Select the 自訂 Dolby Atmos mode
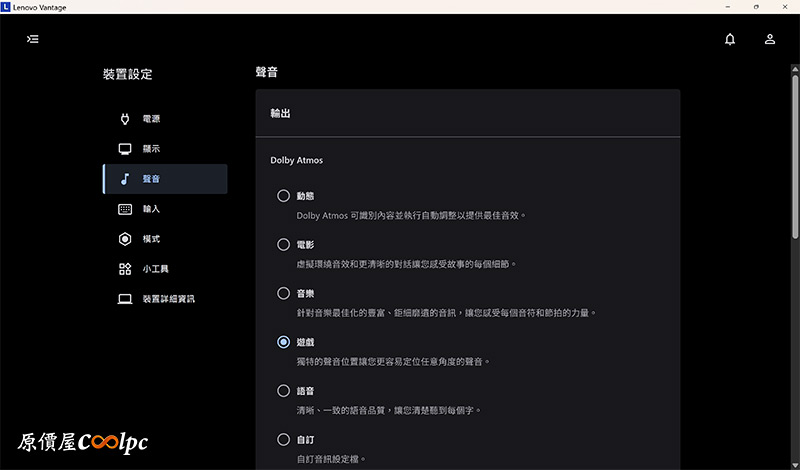Screen dimensions: 800x470 click(283, 439)
